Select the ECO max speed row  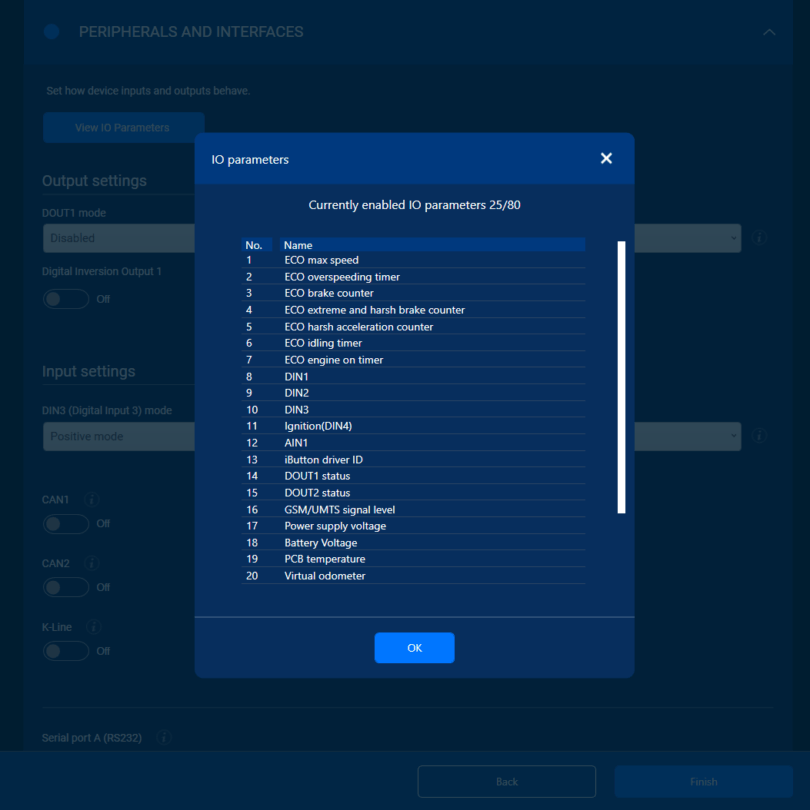pyautogui.click(x=413, y=260)
